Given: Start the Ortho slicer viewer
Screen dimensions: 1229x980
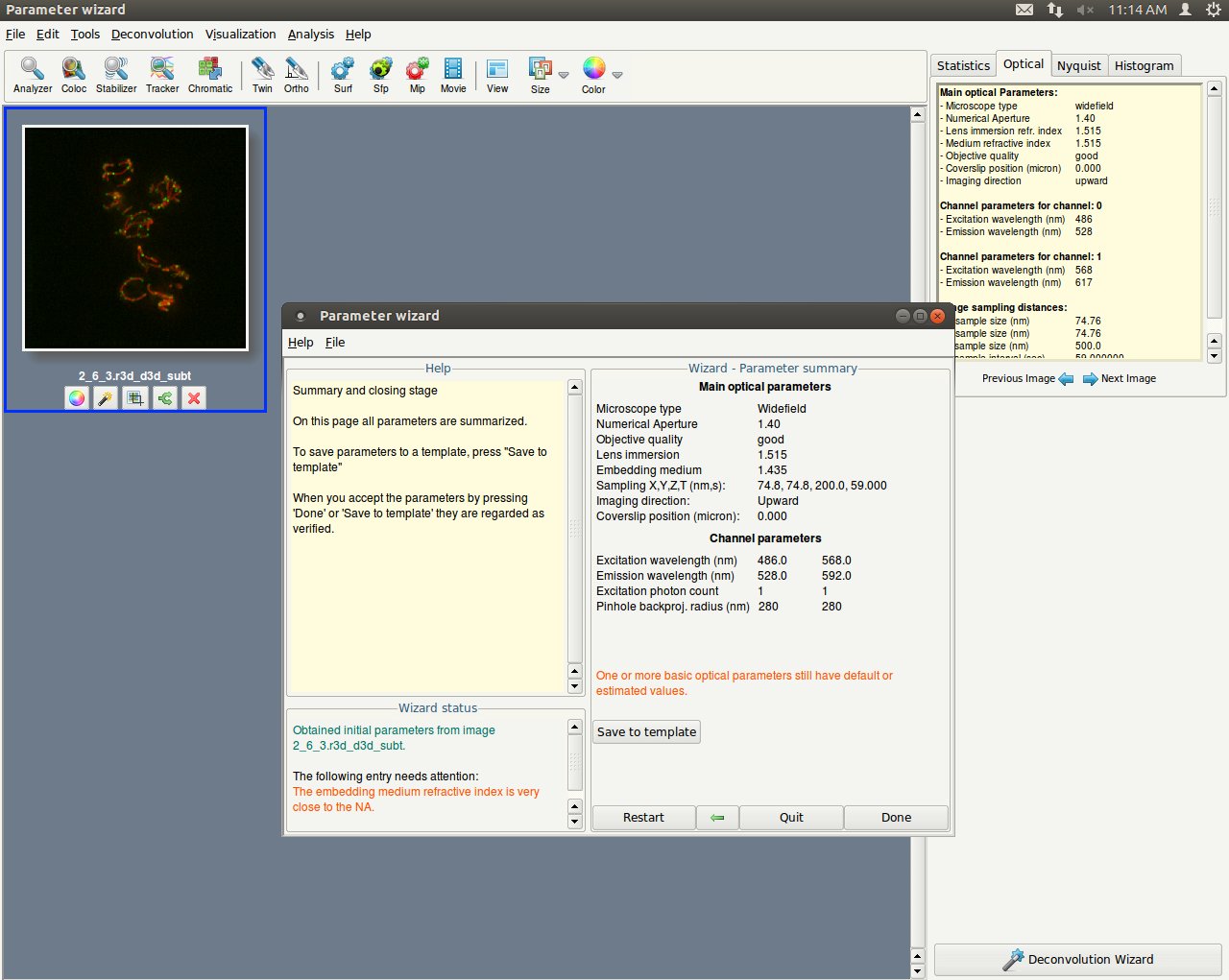Looking at the screenshot, I should (x=297, y=75).
